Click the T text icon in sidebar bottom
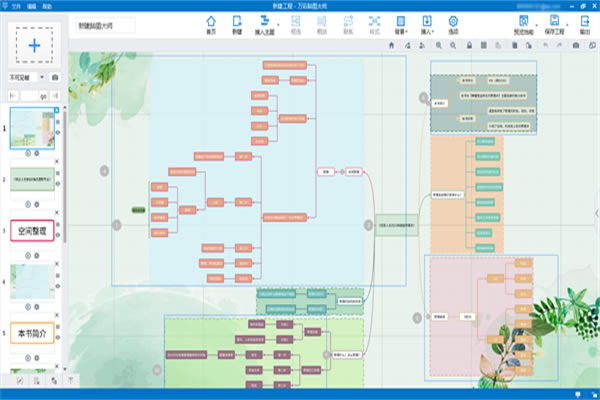The width and height of the screenshot is (600, 400). 70,380
